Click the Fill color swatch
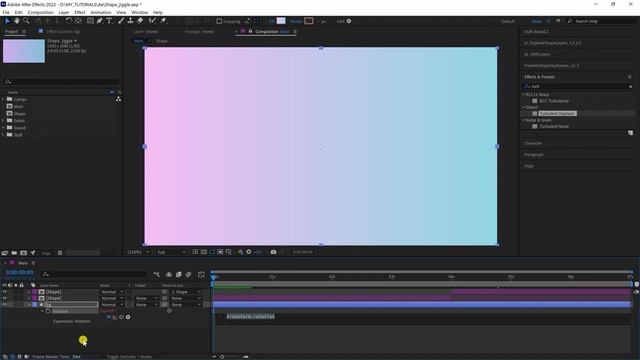Image resolution: width=640 pixels, height=360 pixels. [x=281, y=21]
